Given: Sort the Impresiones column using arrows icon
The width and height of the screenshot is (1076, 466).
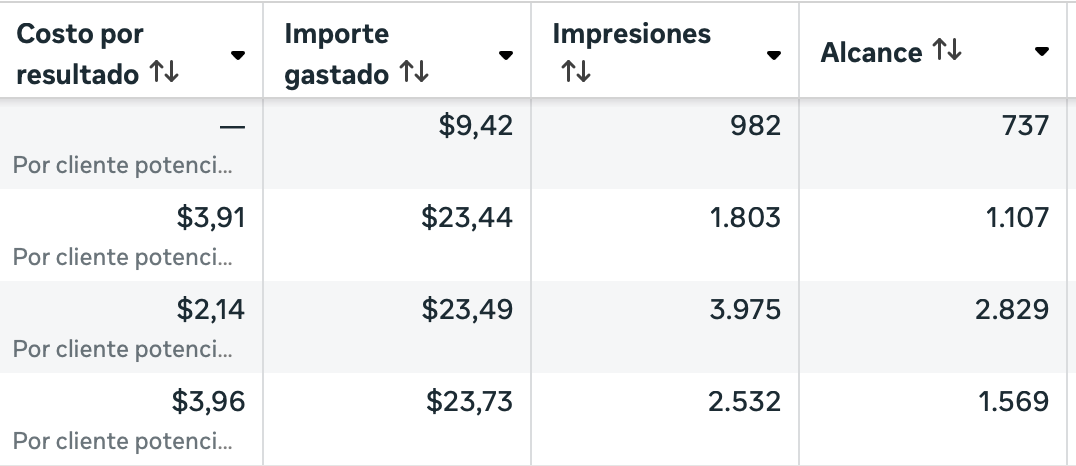Looking at the screenshot, I should click(575, 73).
